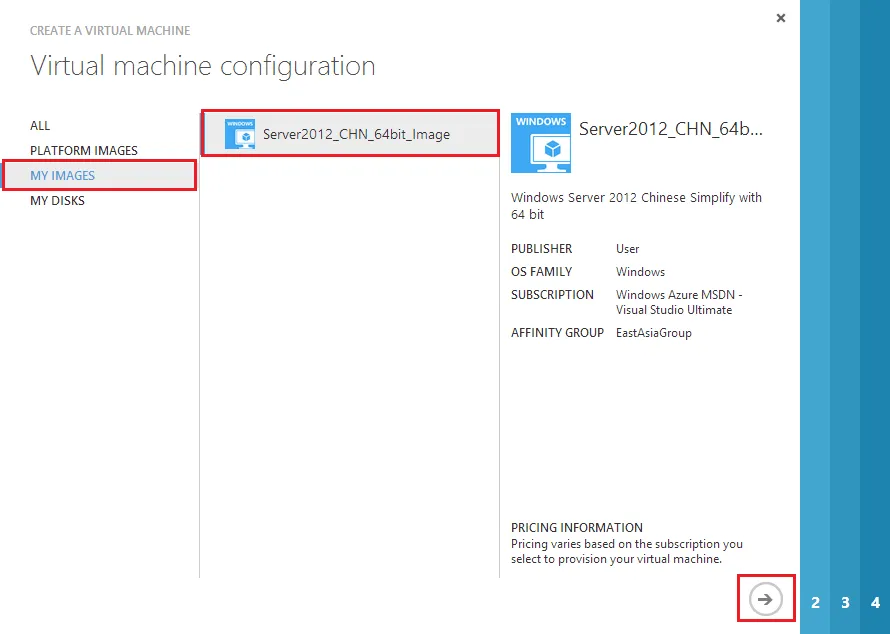
Task: Click the CREATE A VIRTUAL MACHINE label
Action: tap(110, 31)
